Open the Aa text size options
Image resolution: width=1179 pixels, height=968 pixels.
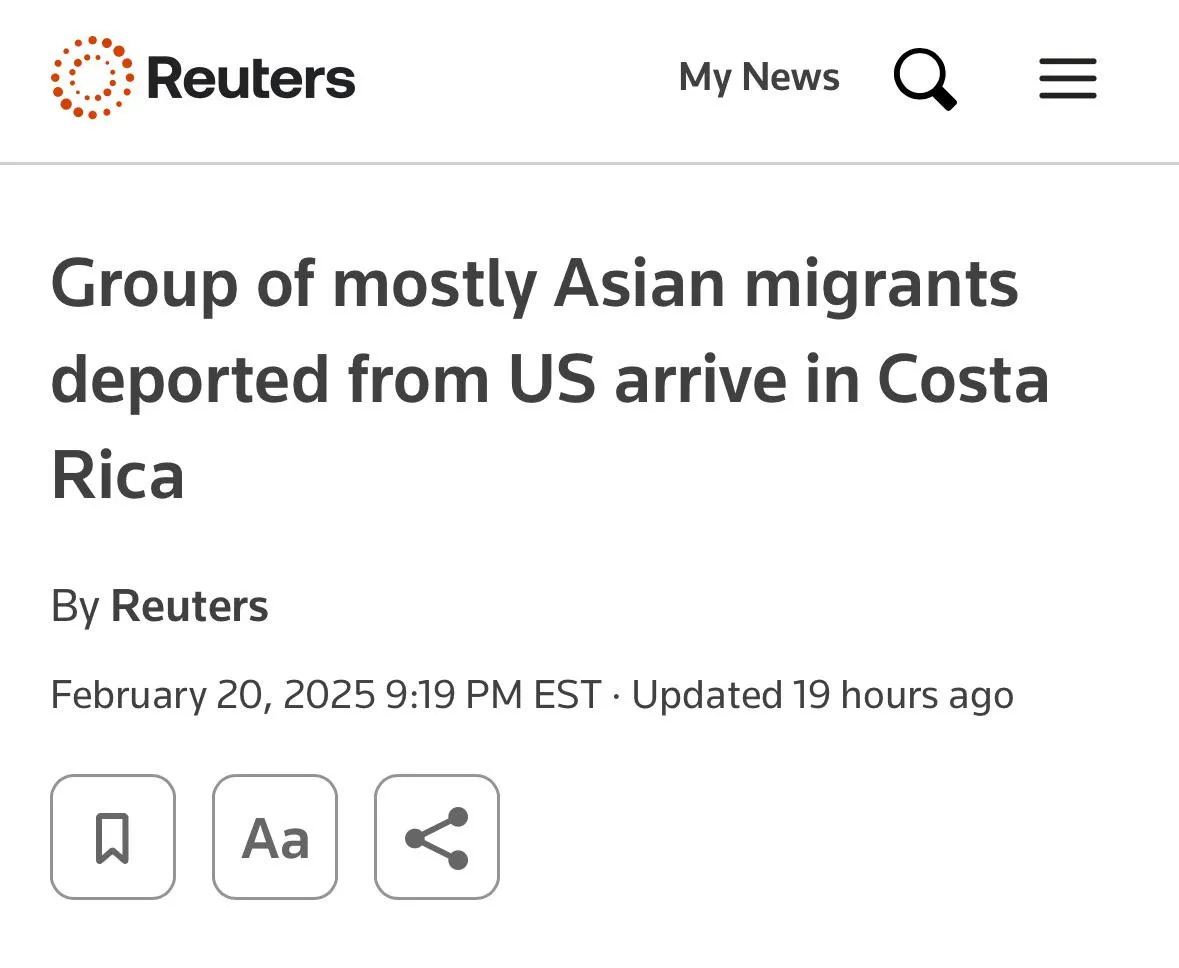275,837
